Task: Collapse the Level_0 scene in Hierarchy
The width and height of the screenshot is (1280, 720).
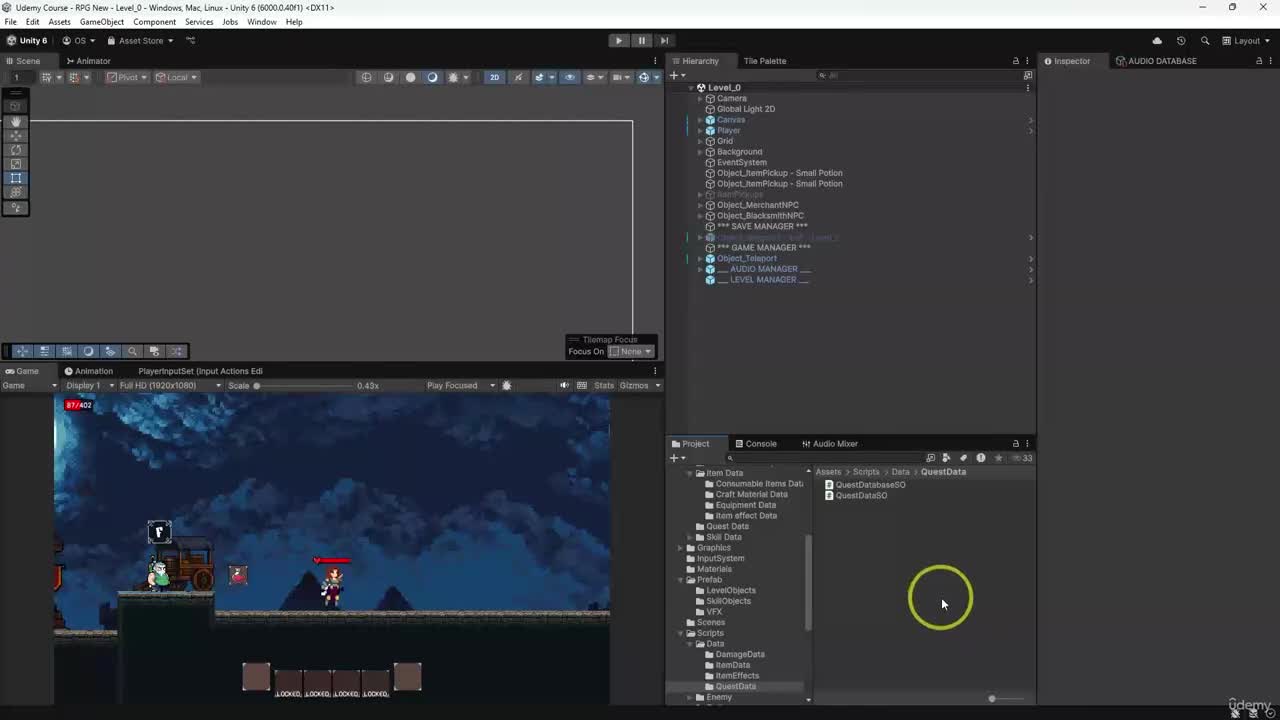Action: 690,88
